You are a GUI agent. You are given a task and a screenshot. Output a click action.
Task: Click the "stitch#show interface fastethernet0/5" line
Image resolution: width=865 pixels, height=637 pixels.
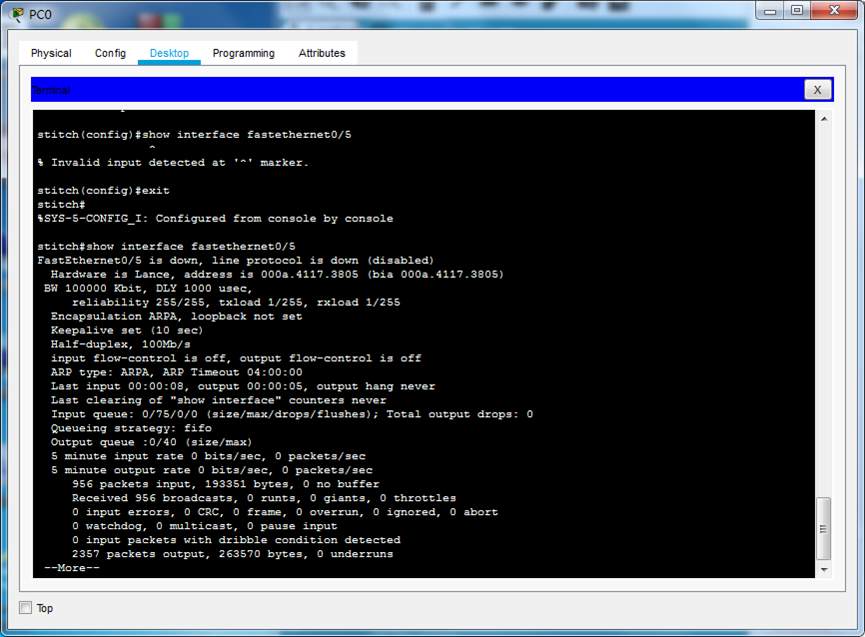pos(166,246)
